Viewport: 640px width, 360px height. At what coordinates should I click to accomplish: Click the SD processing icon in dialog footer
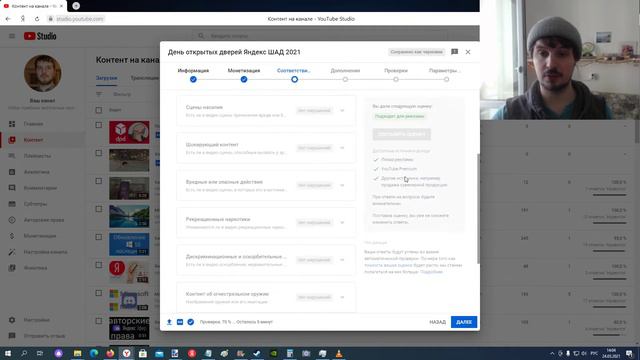180,322
